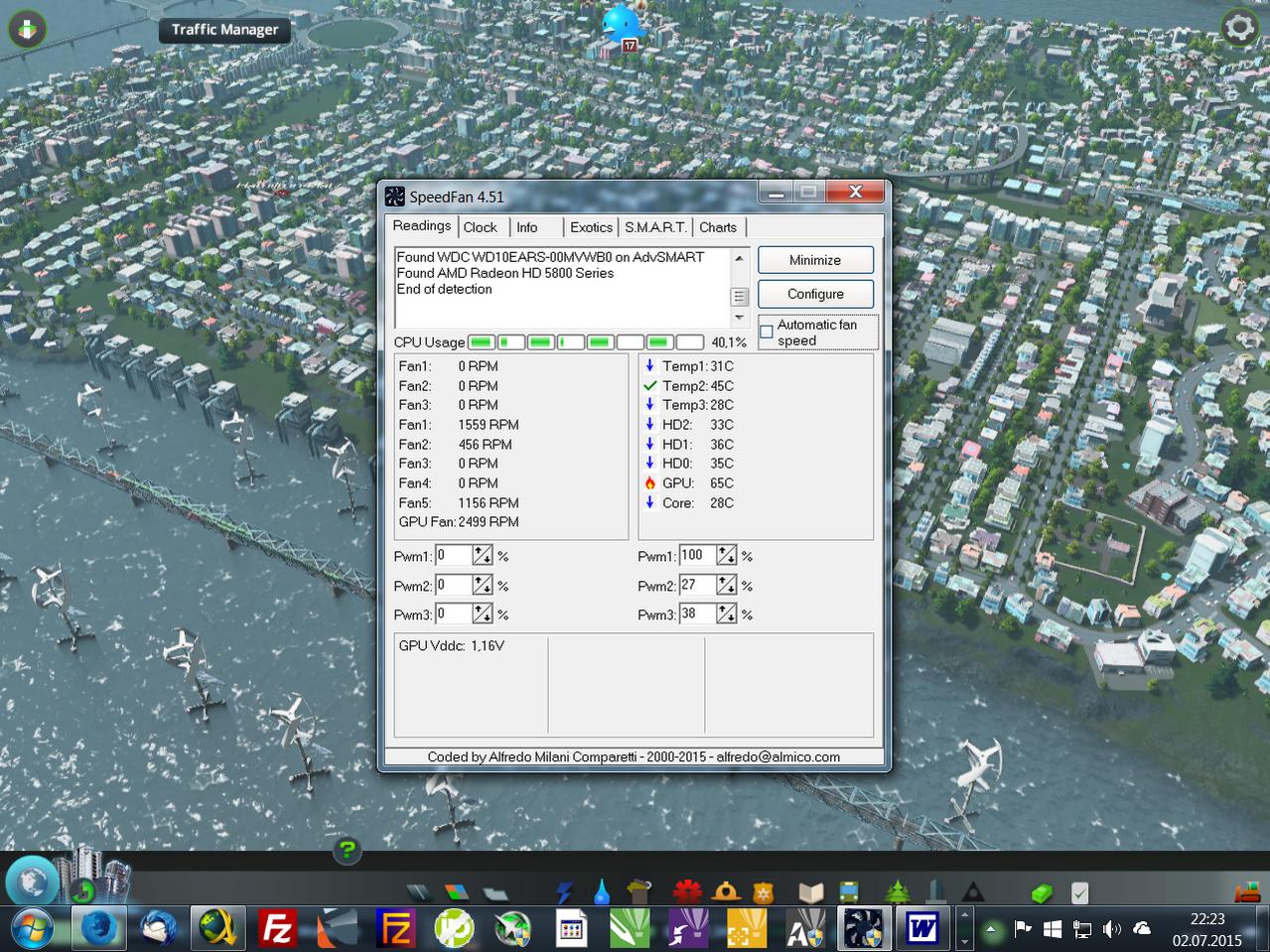Open the Windows Start menu
This screenshot has height=952, width=1270.
point(32,929)
